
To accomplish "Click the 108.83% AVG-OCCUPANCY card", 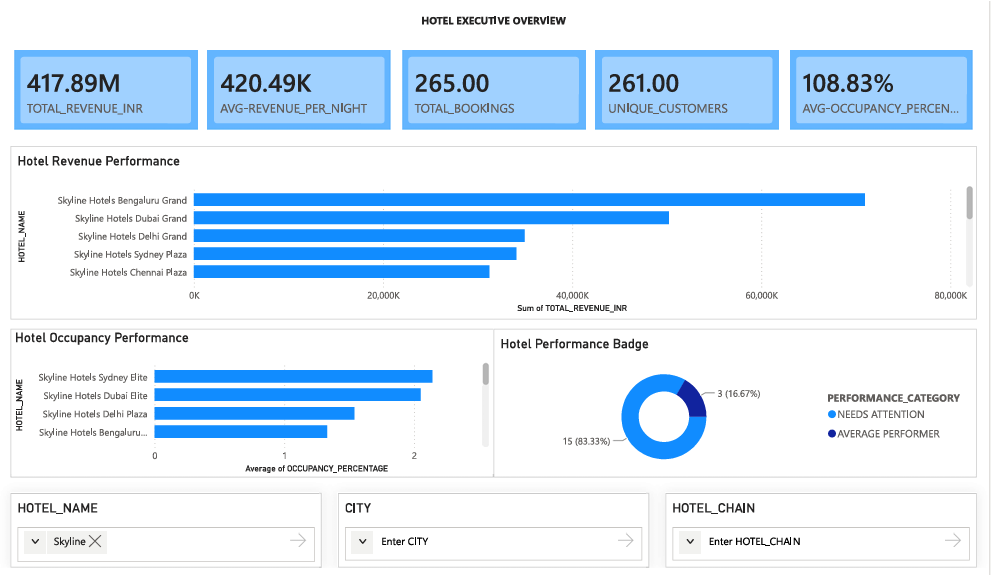I will [x=881, y=90].
